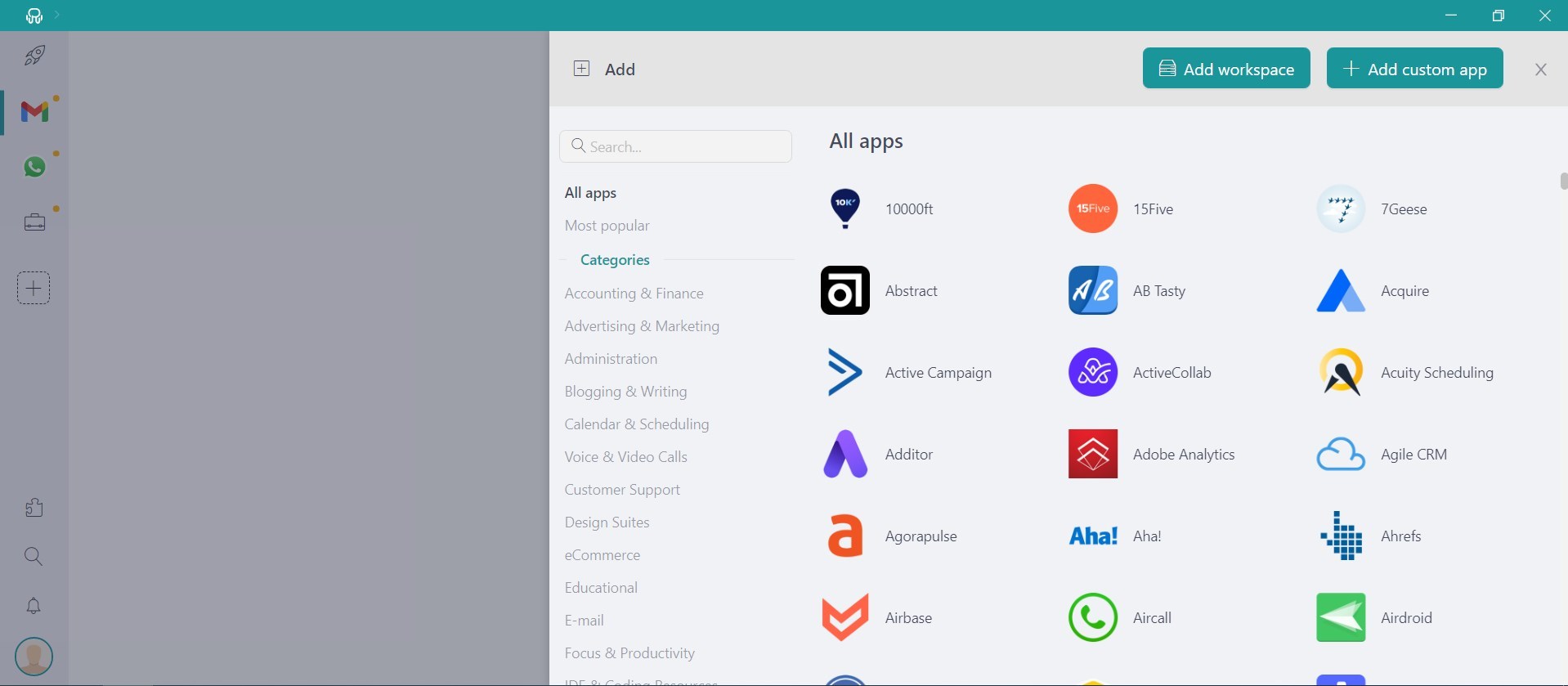Select the Airdroid app icon

coord(1341,617)
